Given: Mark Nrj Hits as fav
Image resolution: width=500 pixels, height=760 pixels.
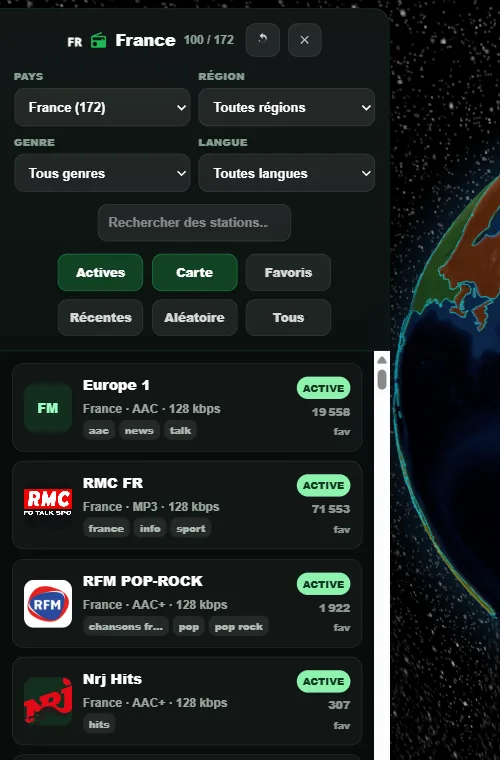Looking at the screenshot, I should pyautogui.click(x=342, y=725).
